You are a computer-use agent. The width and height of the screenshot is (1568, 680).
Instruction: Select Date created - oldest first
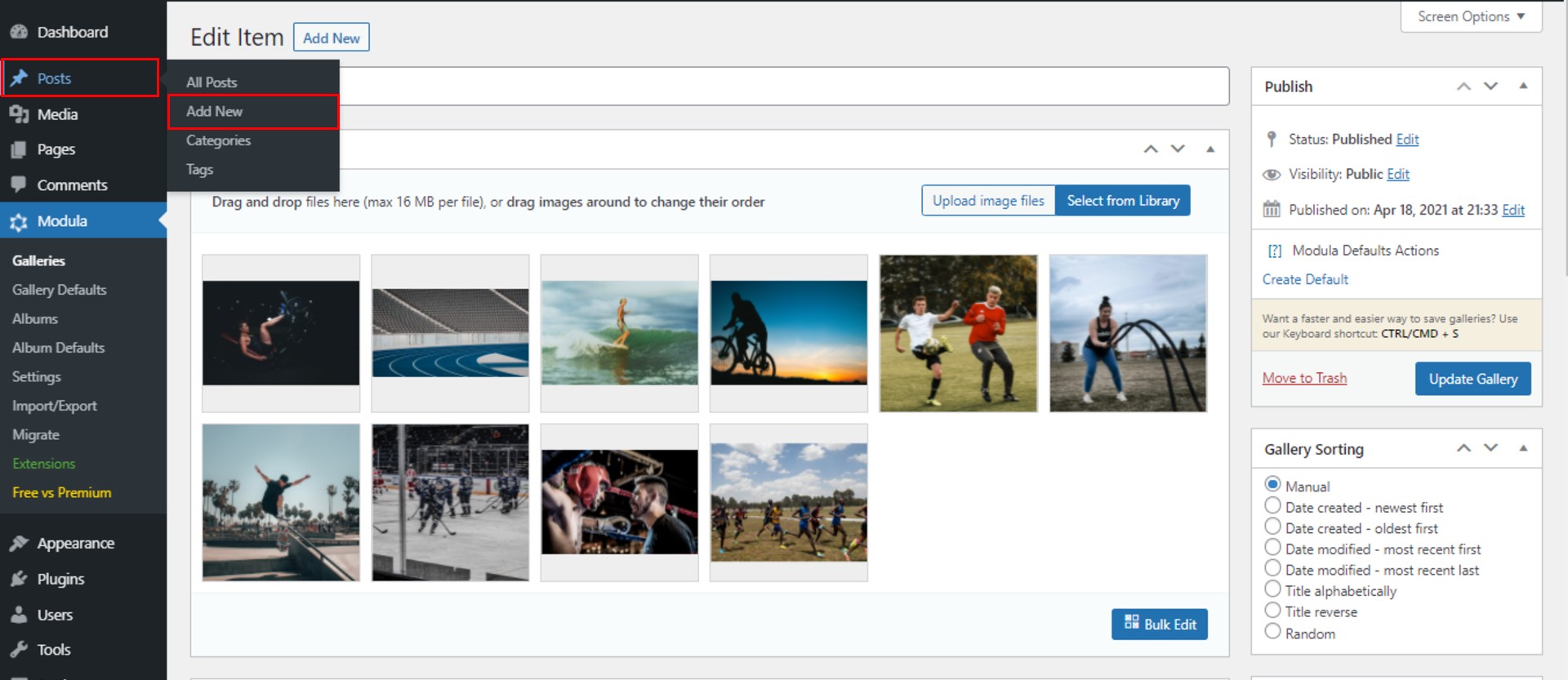[x=1272, y=527]
